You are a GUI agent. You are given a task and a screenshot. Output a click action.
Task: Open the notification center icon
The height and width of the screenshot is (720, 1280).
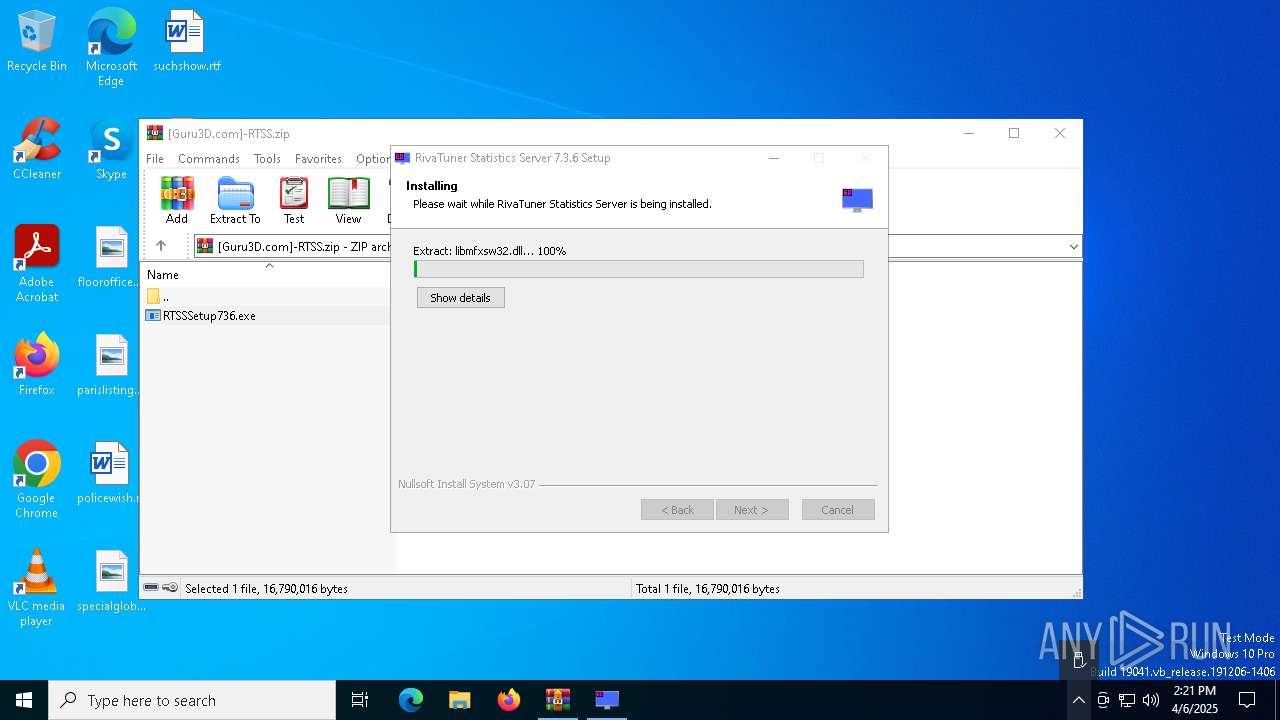(1247, 700)
